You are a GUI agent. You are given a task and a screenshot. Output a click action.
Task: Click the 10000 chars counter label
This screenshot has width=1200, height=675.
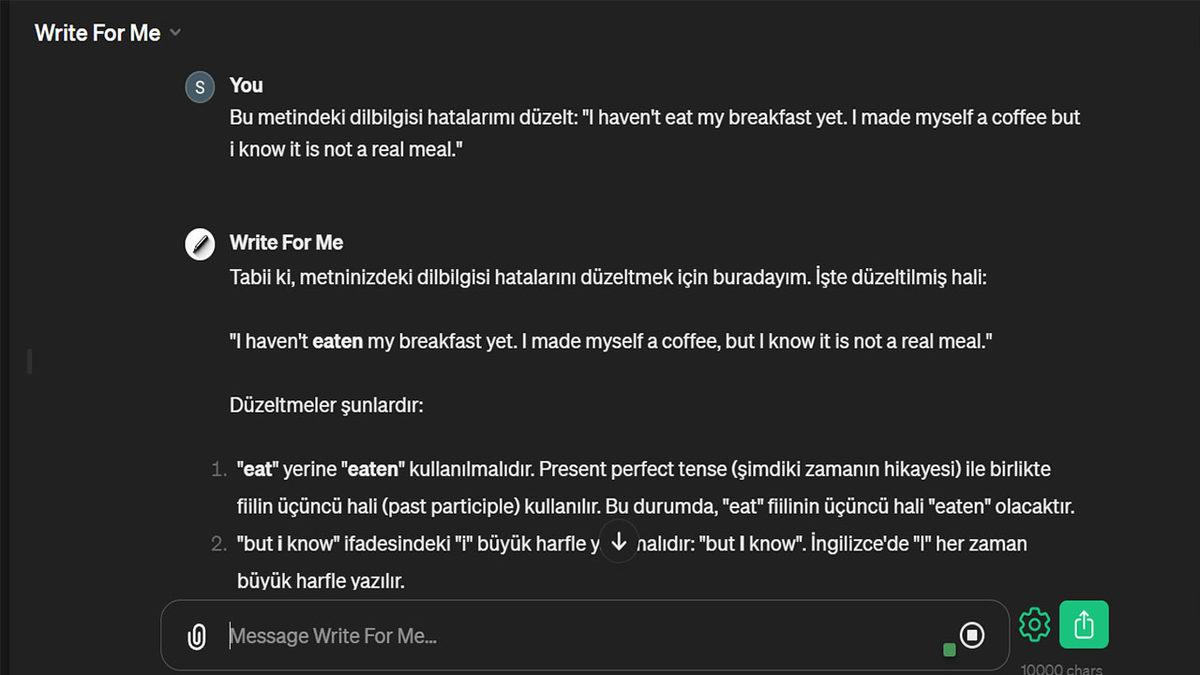click(x=1062, y=669)
